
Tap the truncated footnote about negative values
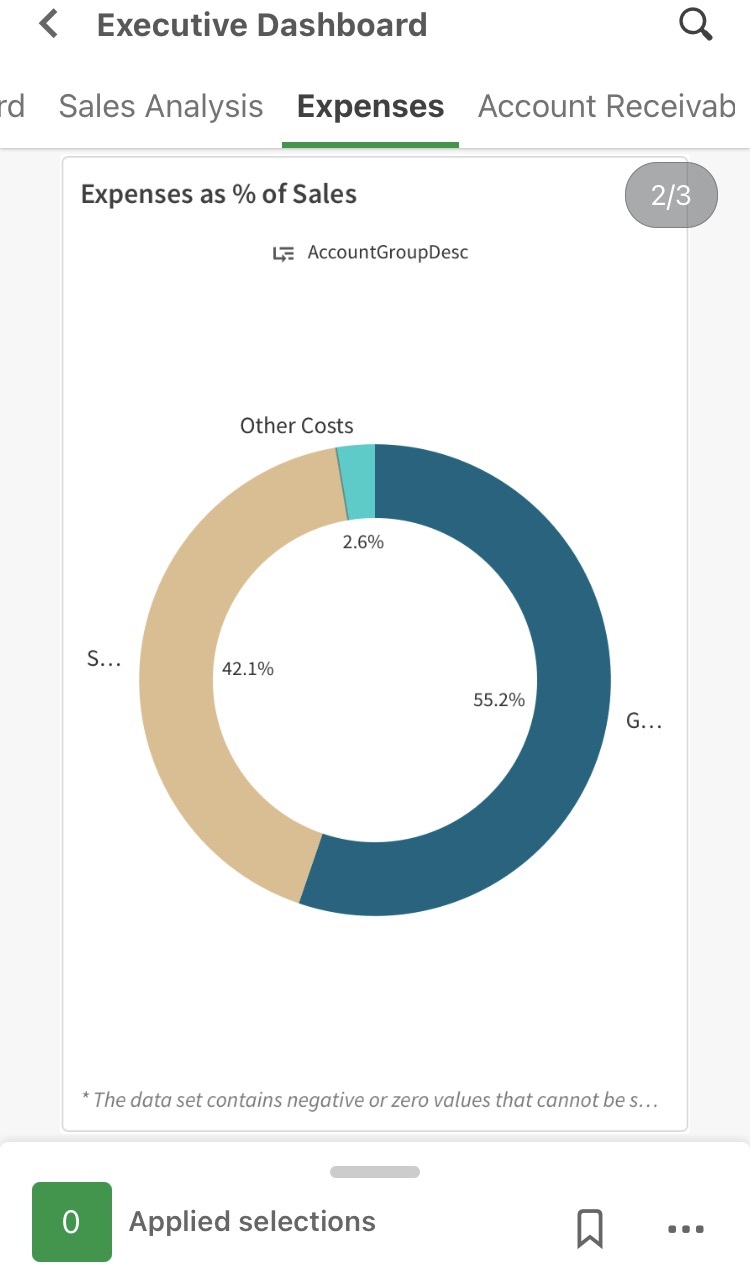370,1099
